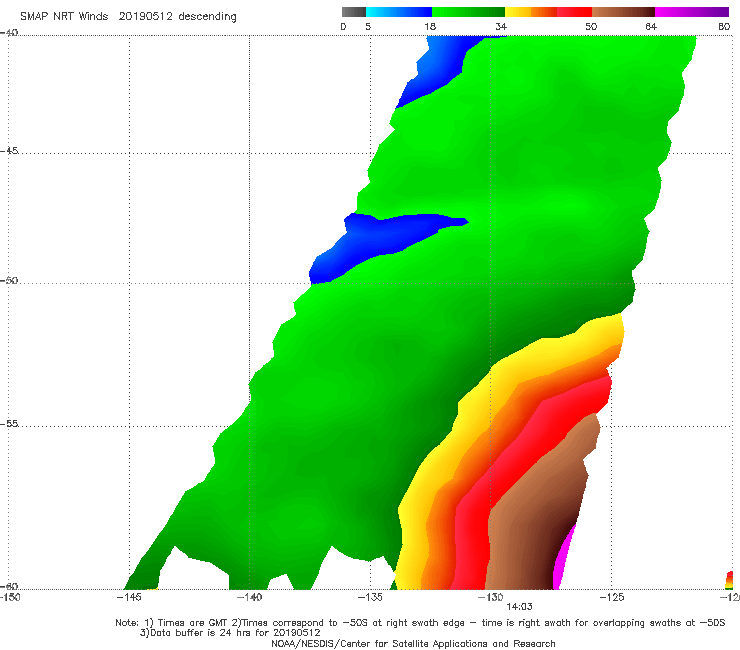Click the '-145' longitude axis label

(x=129, y=597)
